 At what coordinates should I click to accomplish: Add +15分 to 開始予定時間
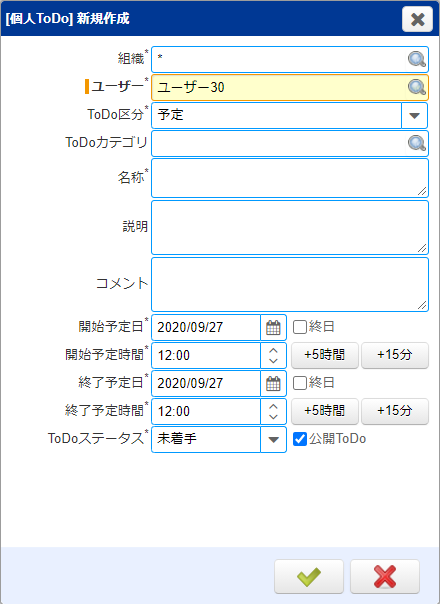(x=395, y=355)
